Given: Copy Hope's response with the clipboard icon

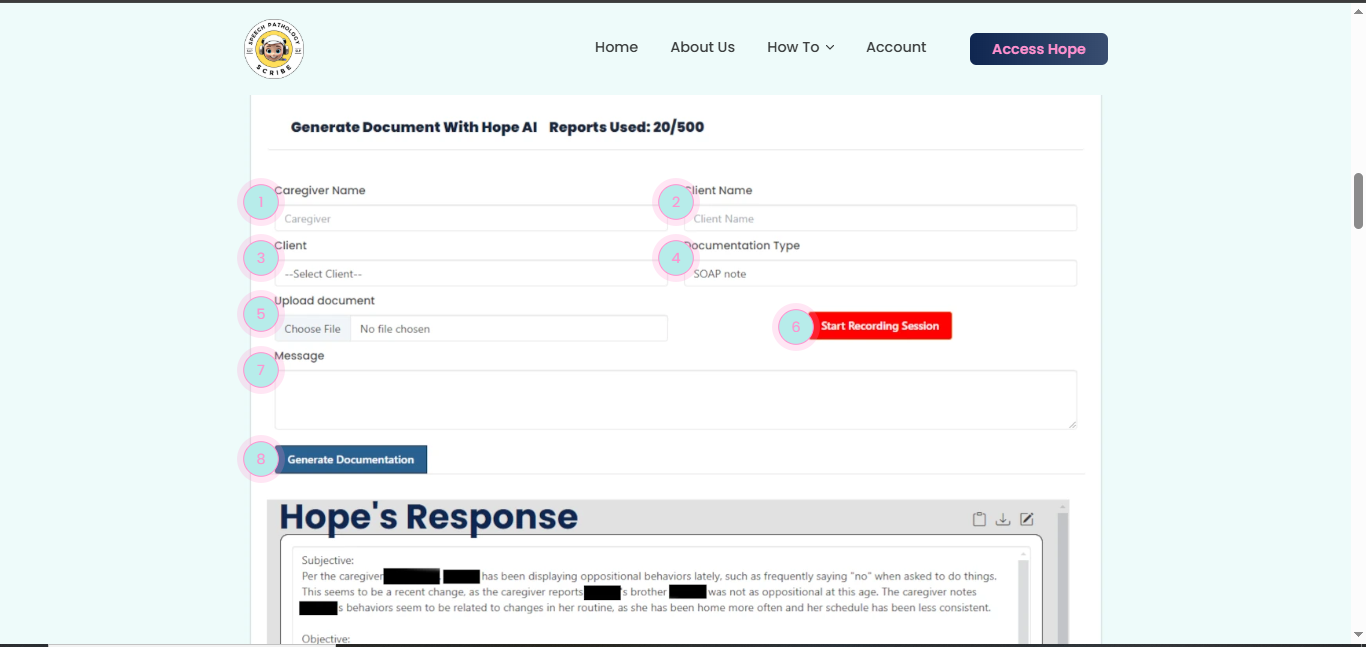Looking at the screenshot, I should [980, 519].
